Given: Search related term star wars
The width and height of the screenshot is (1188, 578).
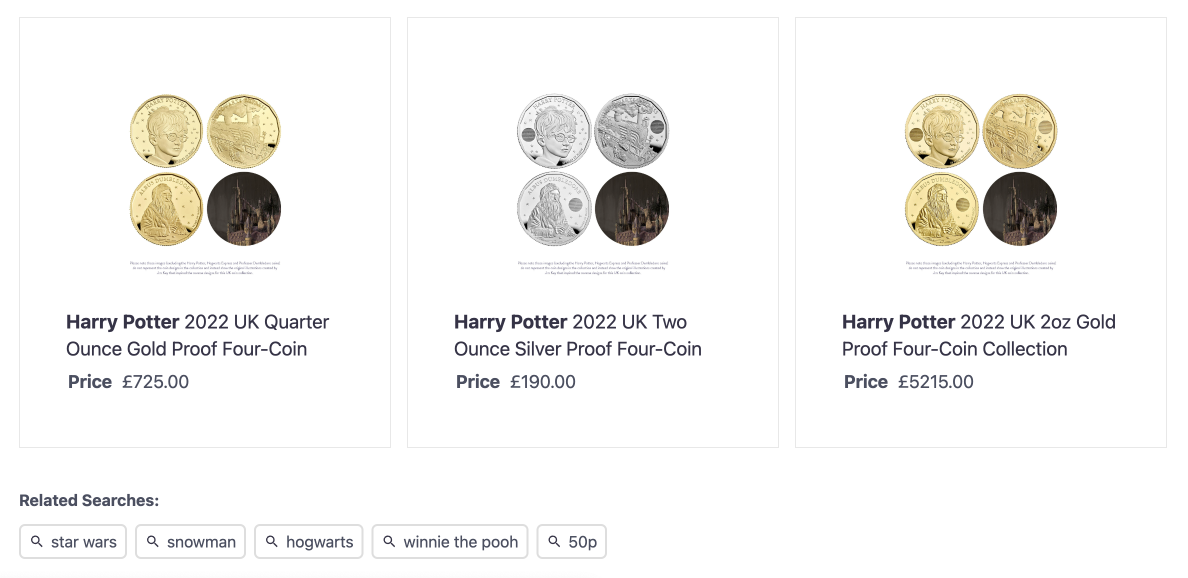Looking at the screenshot, I should coord(84,542).
